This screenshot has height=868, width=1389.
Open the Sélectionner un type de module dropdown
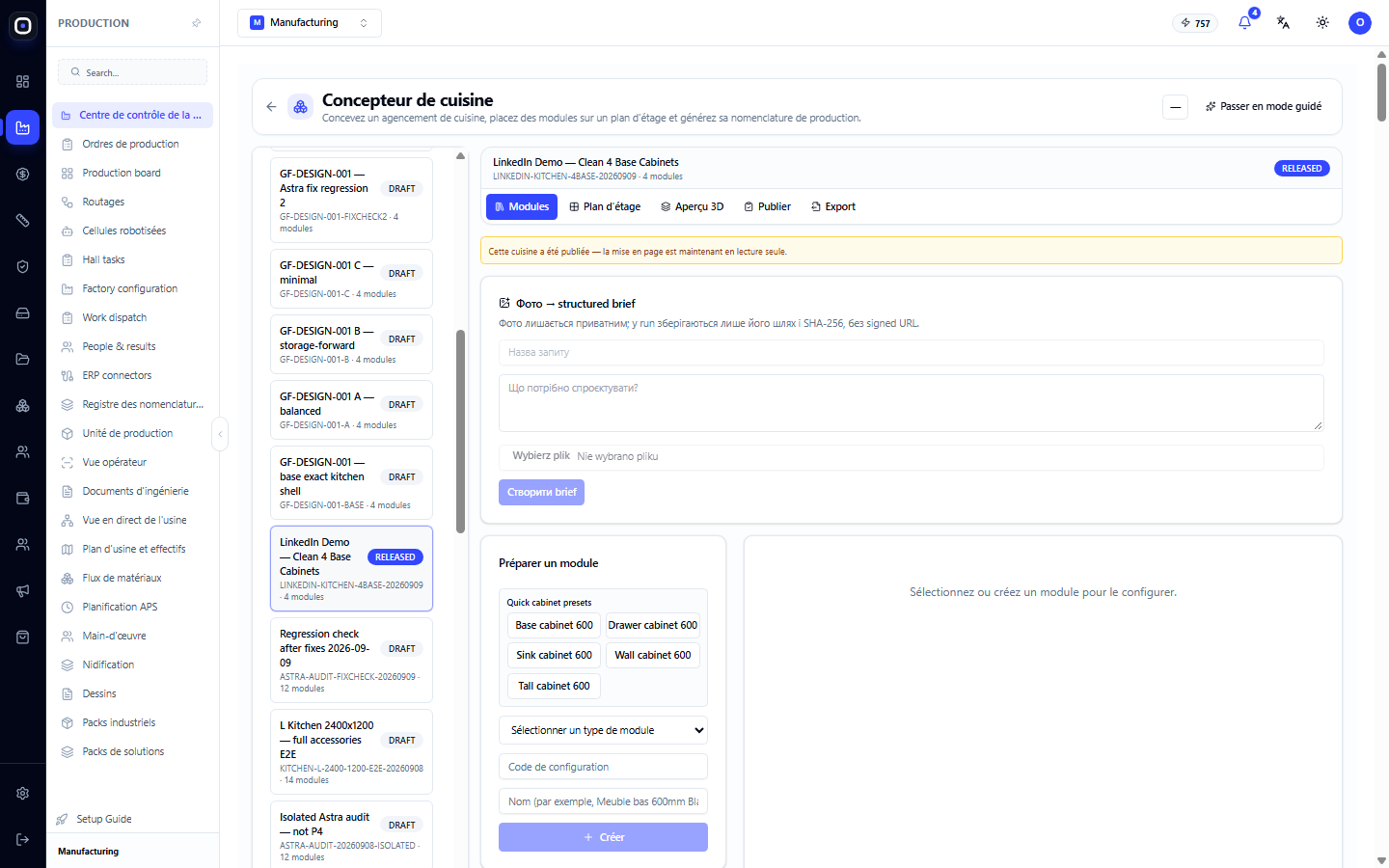tap(603, 730)
